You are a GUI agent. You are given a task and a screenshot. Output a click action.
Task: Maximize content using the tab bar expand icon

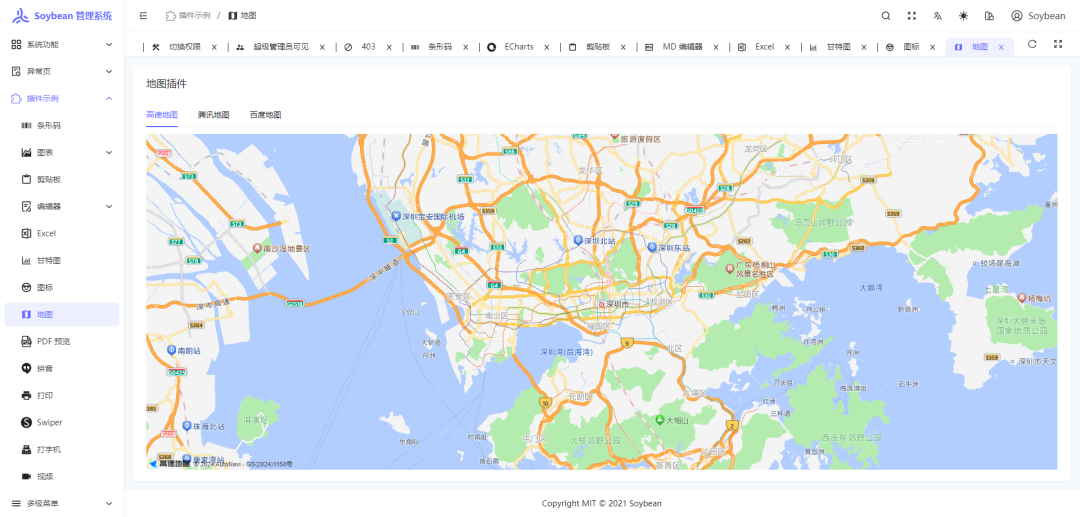coord(1058,44)
